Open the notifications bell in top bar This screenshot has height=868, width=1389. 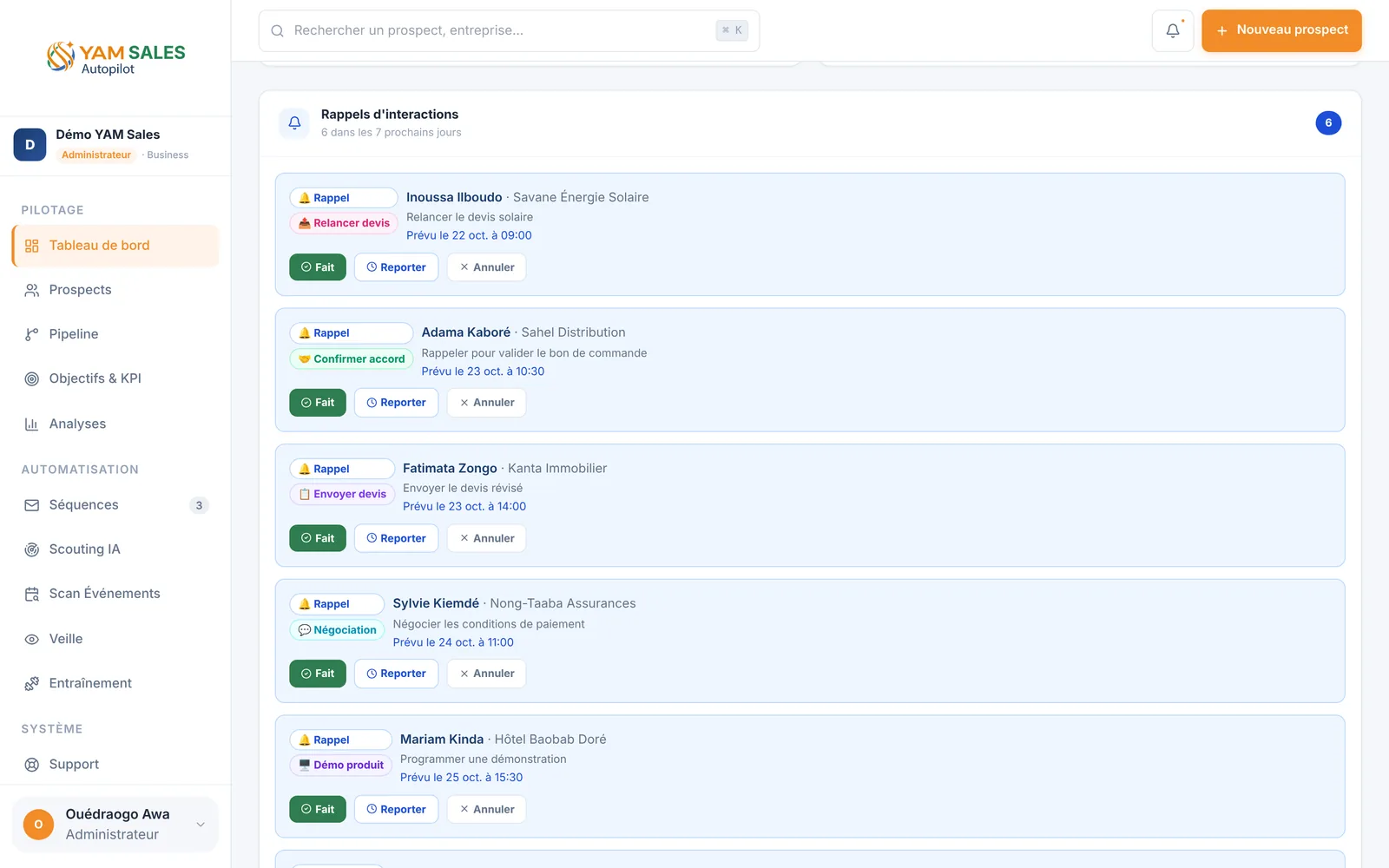point(1173,30)
